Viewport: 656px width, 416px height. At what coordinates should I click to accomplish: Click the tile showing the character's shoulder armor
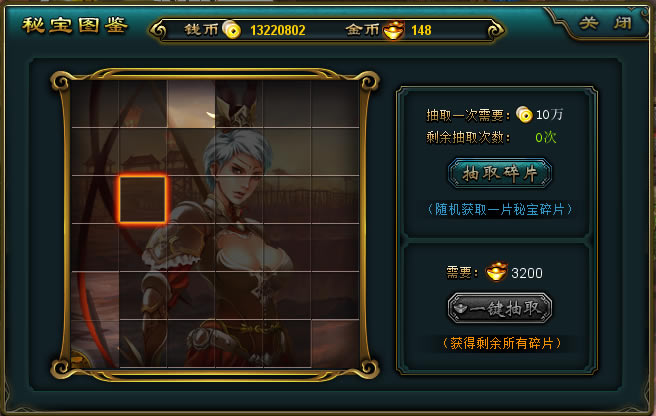(x=191, y=247)
